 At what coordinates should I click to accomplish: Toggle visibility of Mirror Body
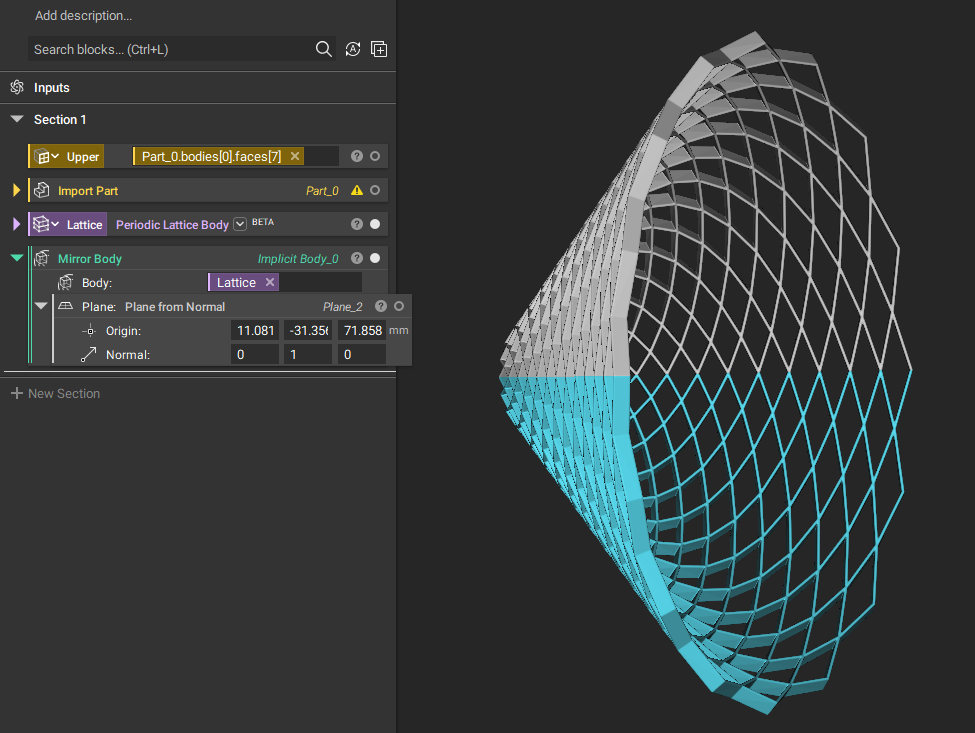(x=375, y=258)
